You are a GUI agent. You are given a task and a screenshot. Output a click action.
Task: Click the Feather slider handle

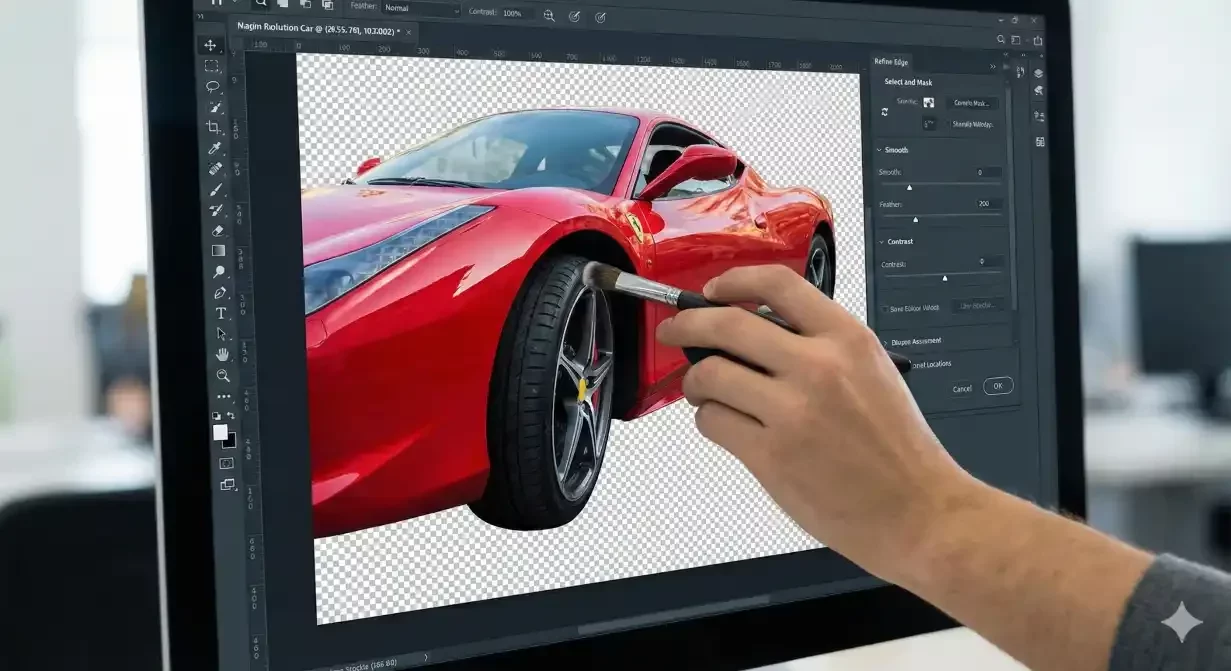(x=915, y=219)
